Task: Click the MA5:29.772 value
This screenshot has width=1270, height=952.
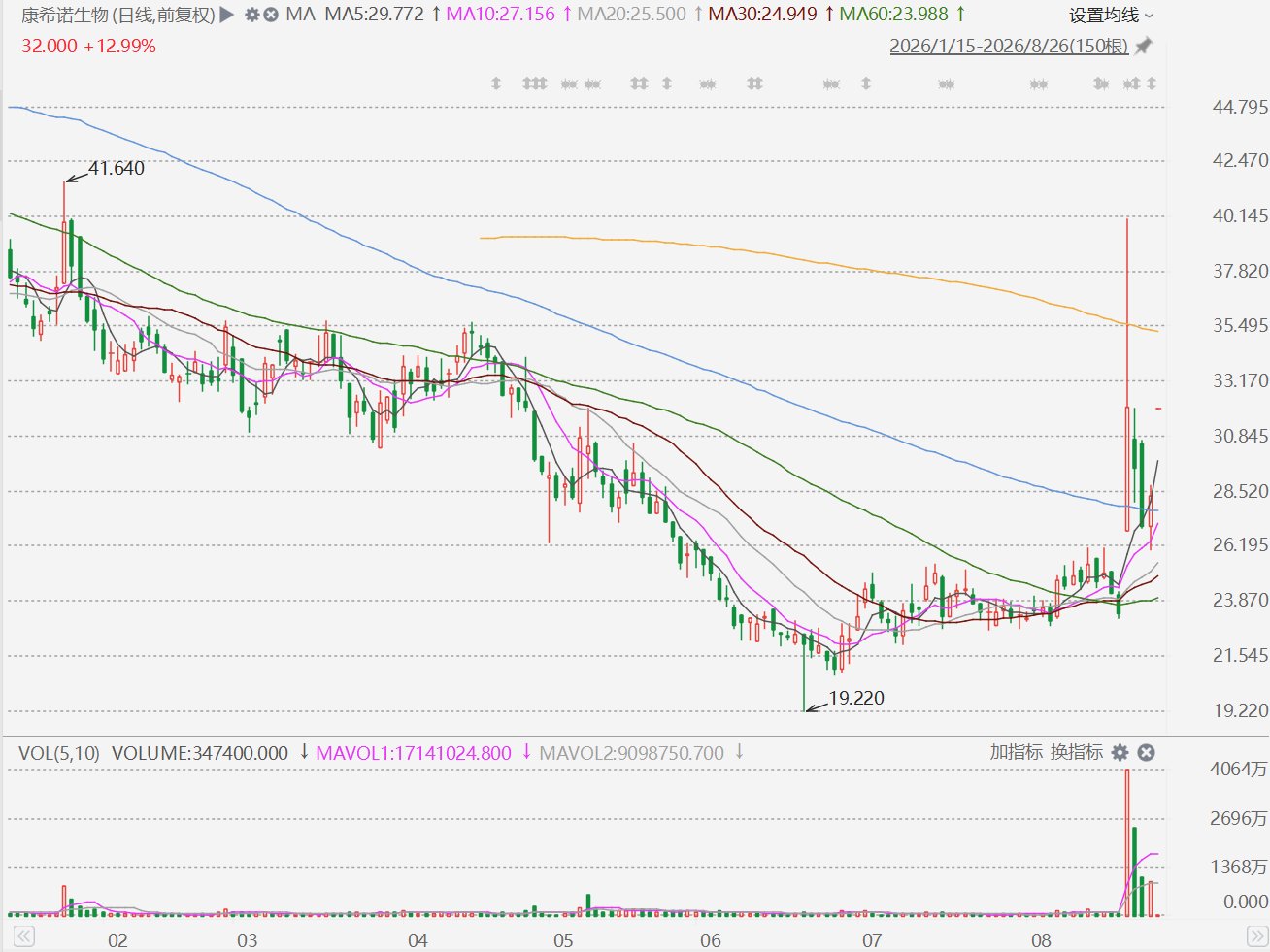Action: point(374,15)
